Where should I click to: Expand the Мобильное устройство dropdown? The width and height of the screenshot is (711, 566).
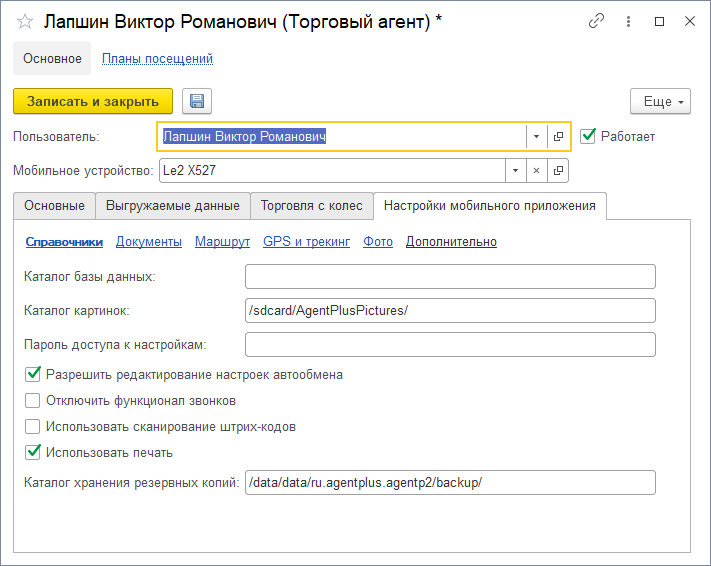(x=515, y=171)
